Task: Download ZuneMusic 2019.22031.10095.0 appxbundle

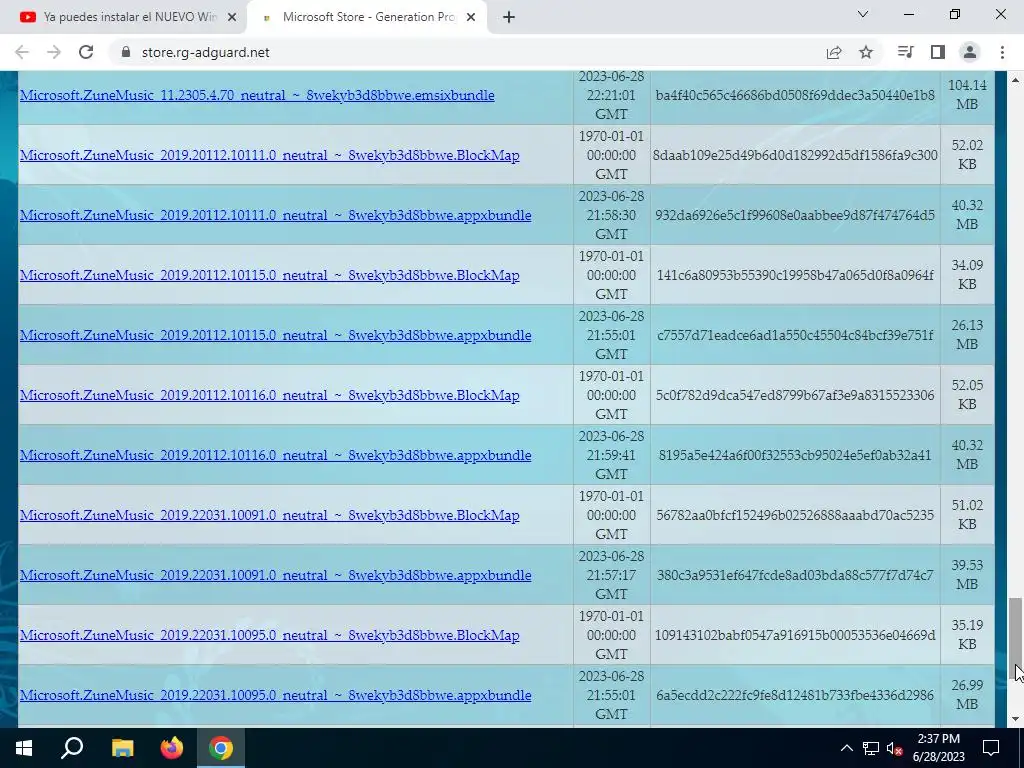Action: [x=275, y=696]
